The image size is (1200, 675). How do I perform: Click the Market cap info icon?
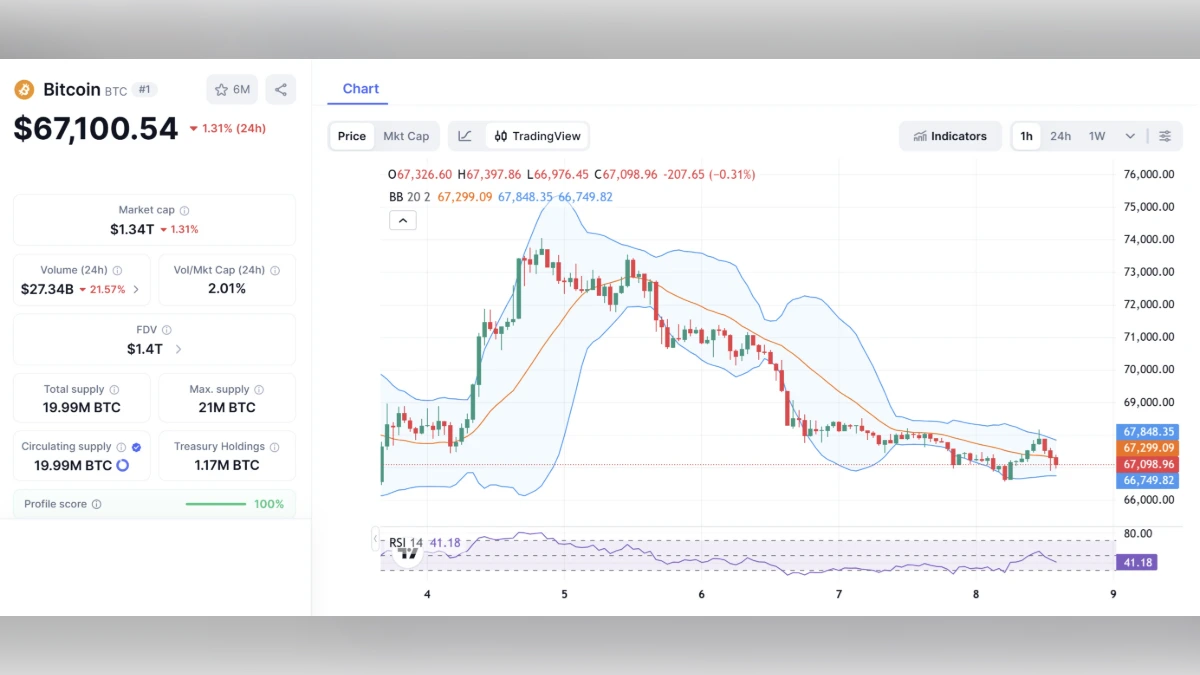(x=184, y=210)
